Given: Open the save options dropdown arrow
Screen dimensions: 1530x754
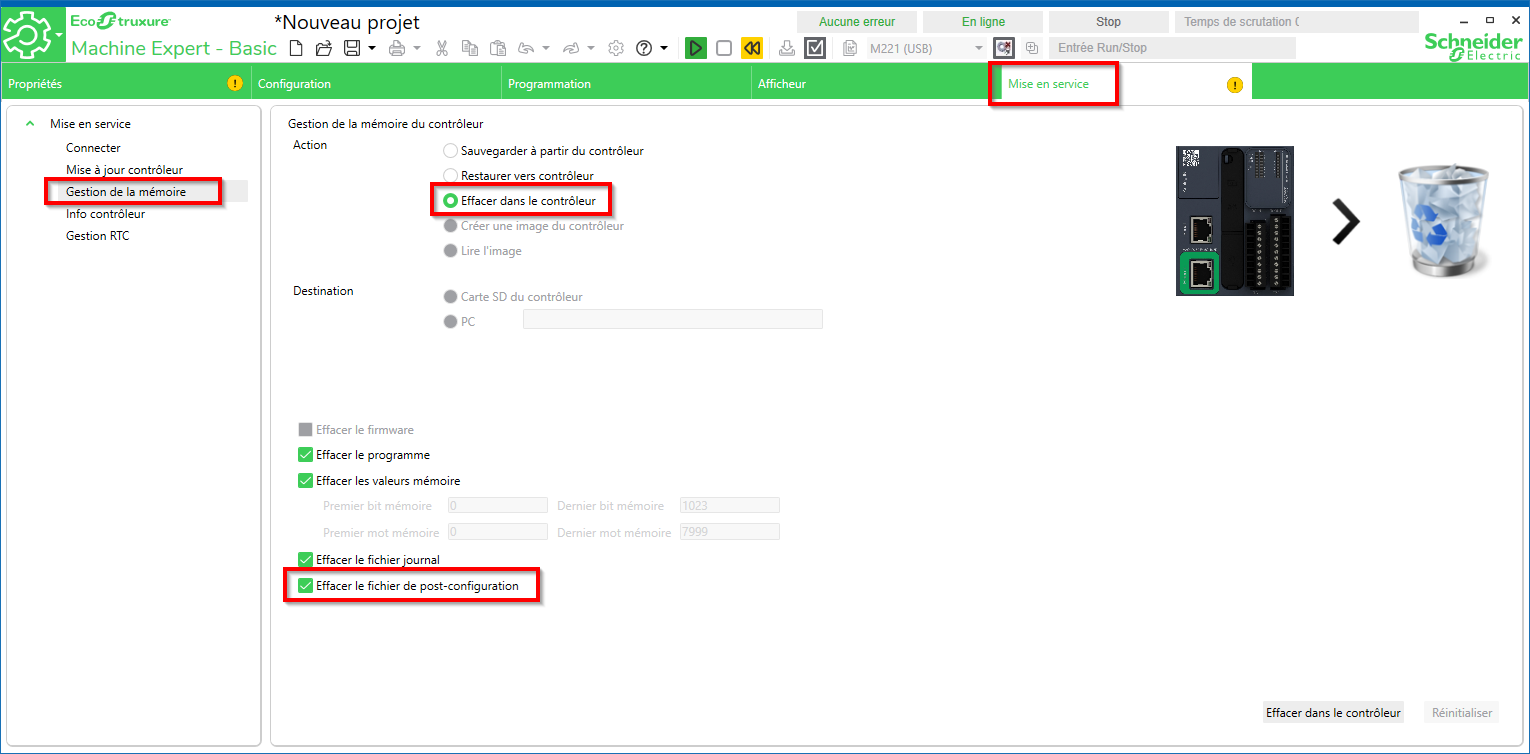Looking at the screenshot, I should point(372,48).
